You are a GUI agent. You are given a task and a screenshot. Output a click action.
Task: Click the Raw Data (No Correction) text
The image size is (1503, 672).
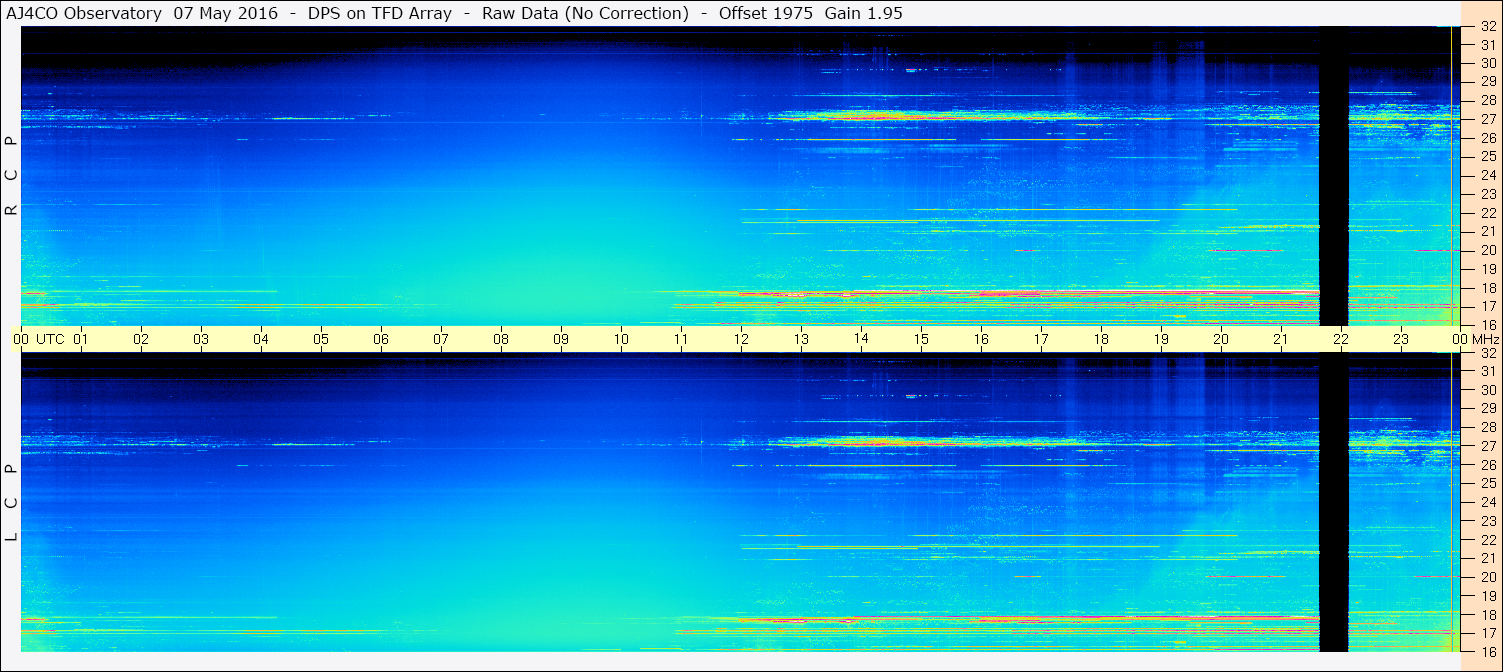pyautogui.click(x=585, y=14)
